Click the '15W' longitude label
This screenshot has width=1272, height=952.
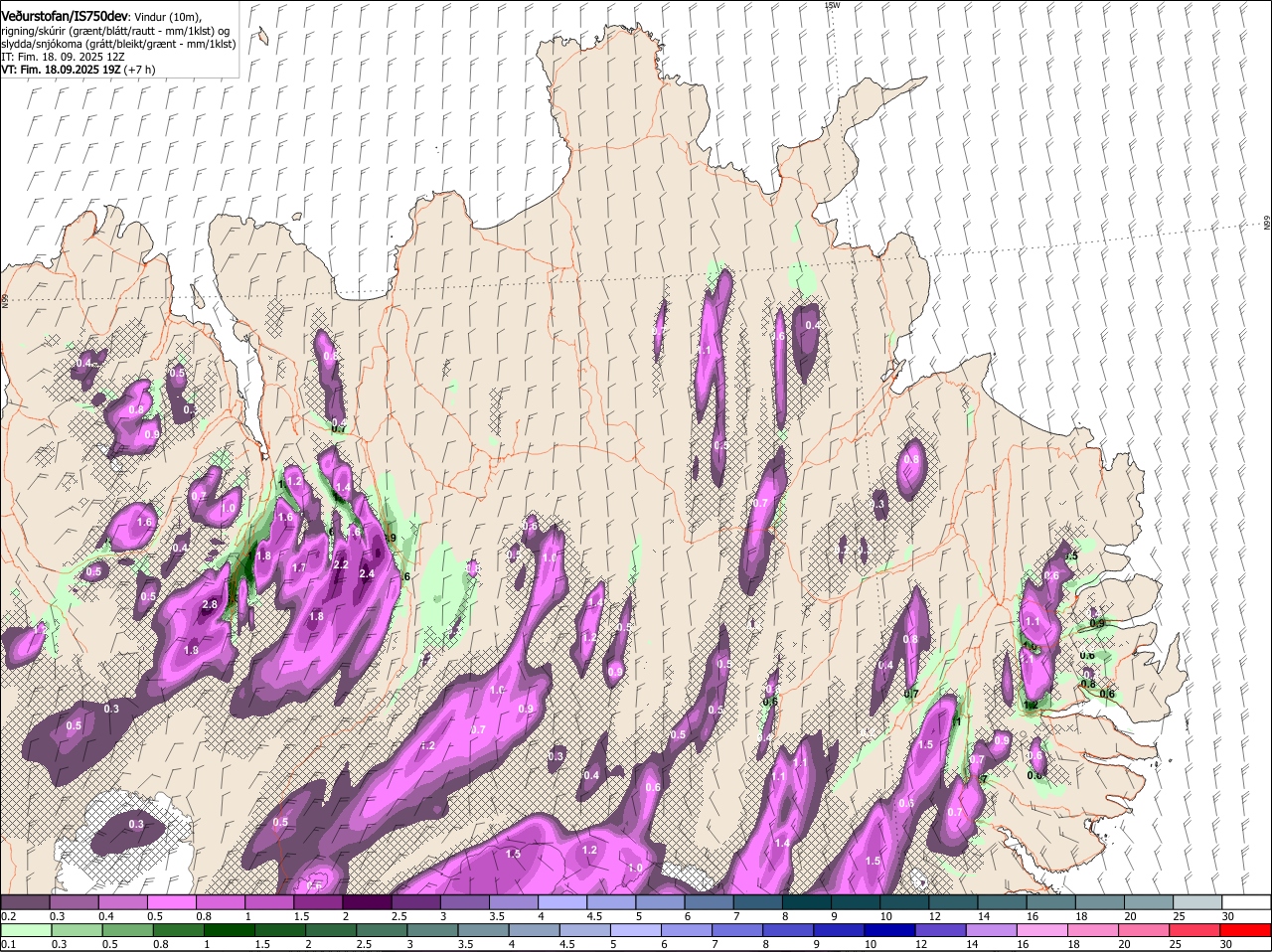point(833,5)
